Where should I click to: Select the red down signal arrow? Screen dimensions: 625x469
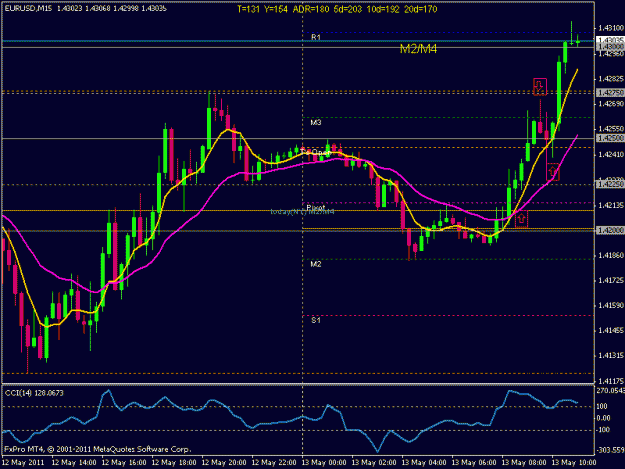point(540,87)
